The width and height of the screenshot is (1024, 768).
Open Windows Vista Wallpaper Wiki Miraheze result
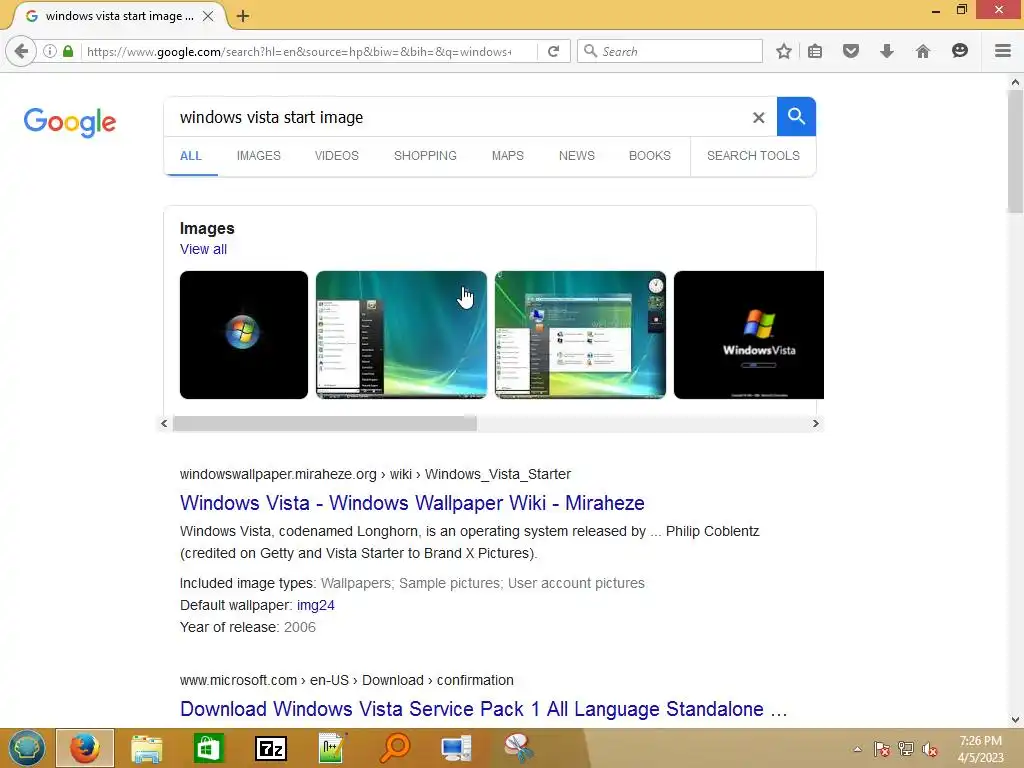(412, 503)
